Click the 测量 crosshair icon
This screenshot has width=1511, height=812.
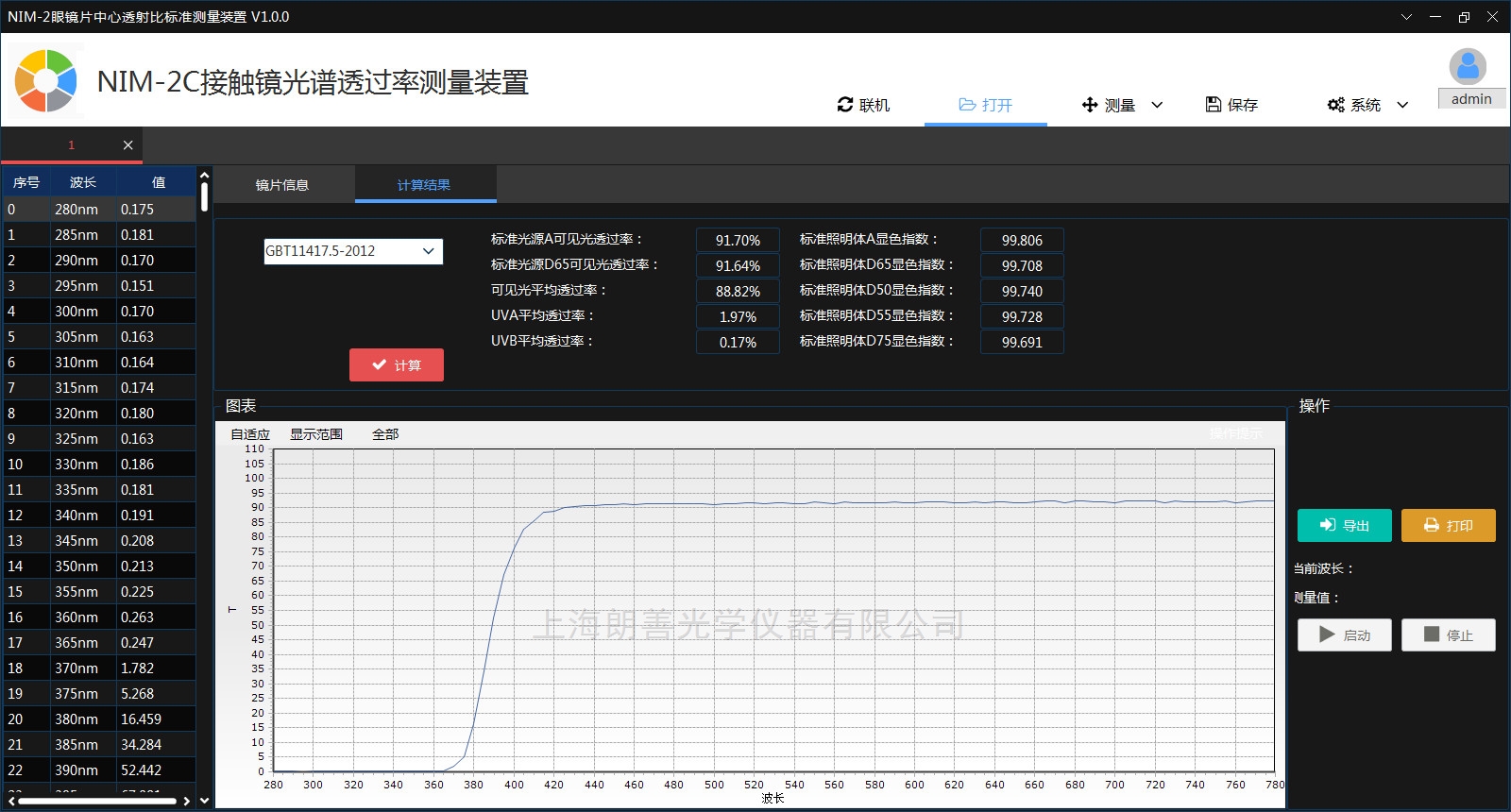click(x=1090, y=105)
